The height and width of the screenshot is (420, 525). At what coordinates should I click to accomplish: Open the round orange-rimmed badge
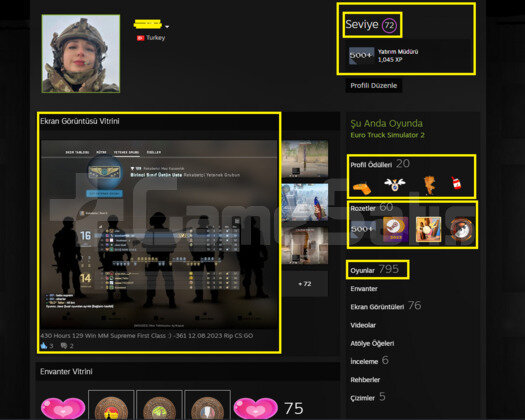pos(462,229)
